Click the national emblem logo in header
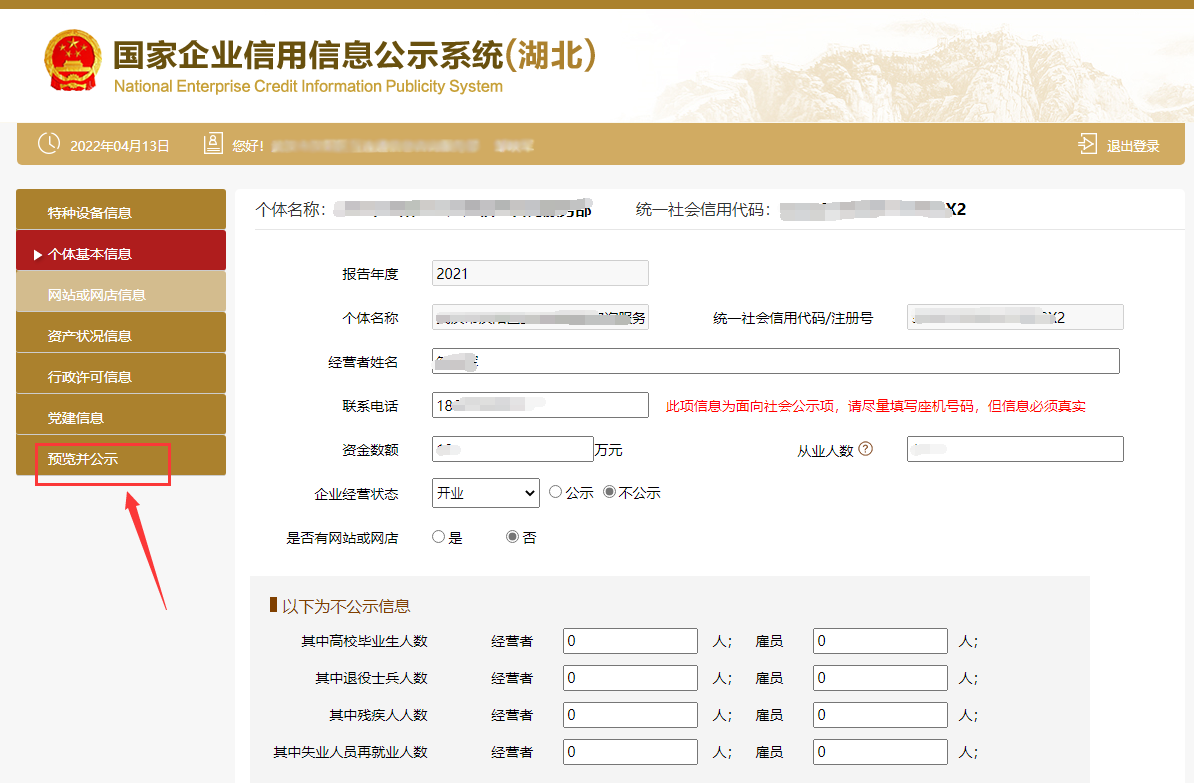This screenshot has height=783, width=1194. [x=73, y=59]
